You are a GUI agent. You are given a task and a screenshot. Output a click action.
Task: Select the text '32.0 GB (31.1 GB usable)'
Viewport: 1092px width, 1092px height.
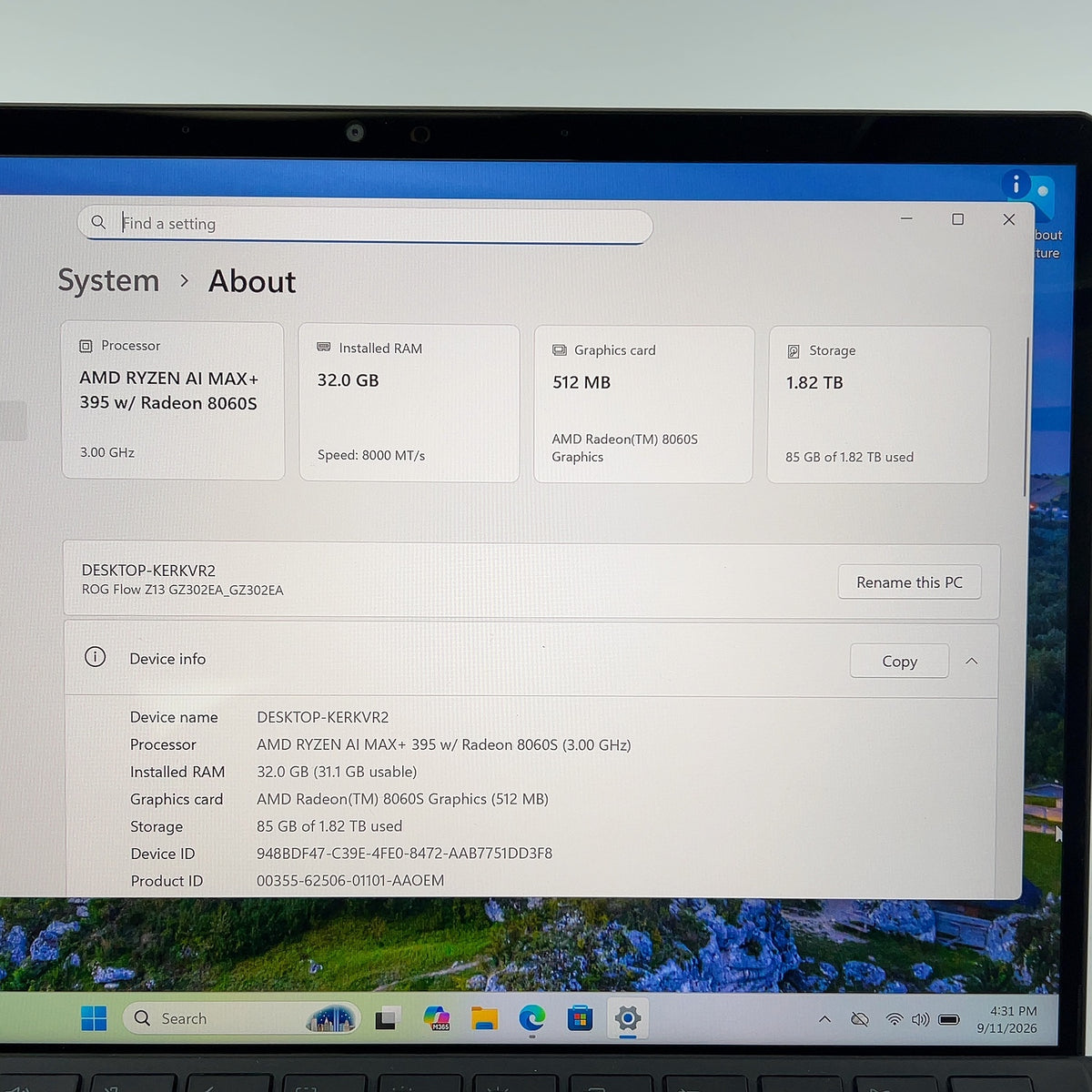tap(337, 772)
